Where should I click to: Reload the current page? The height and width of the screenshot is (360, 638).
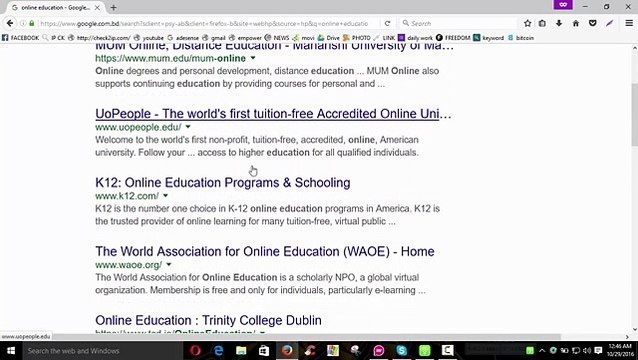pyautogui.click(x=387, y=23)
